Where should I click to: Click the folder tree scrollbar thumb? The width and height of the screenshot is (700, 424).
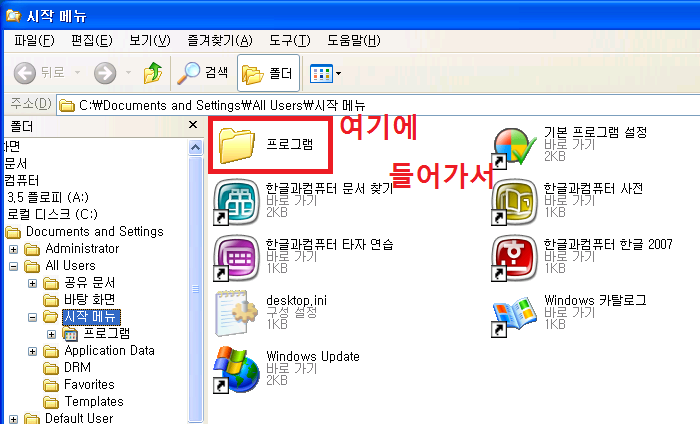coord(196,289)
